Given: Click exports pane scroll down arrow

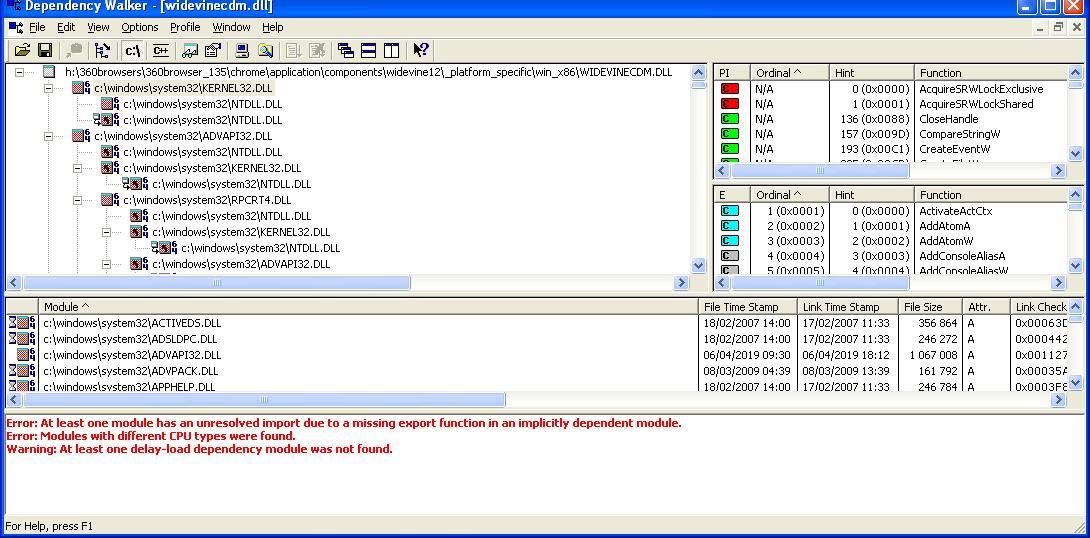Looking at the screenshot, I should [1075, 265].
